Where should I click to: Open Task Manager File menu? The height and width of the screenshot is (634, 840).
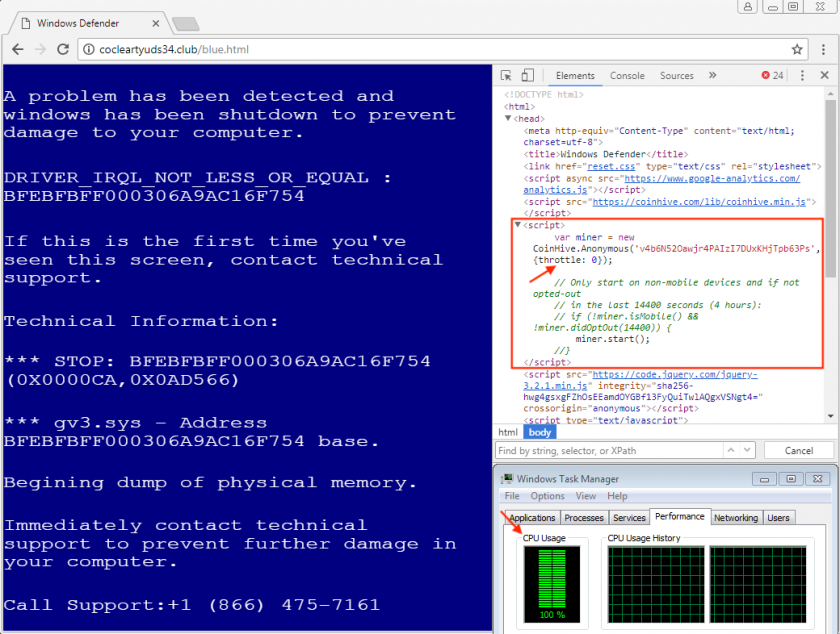pos(512,496)
